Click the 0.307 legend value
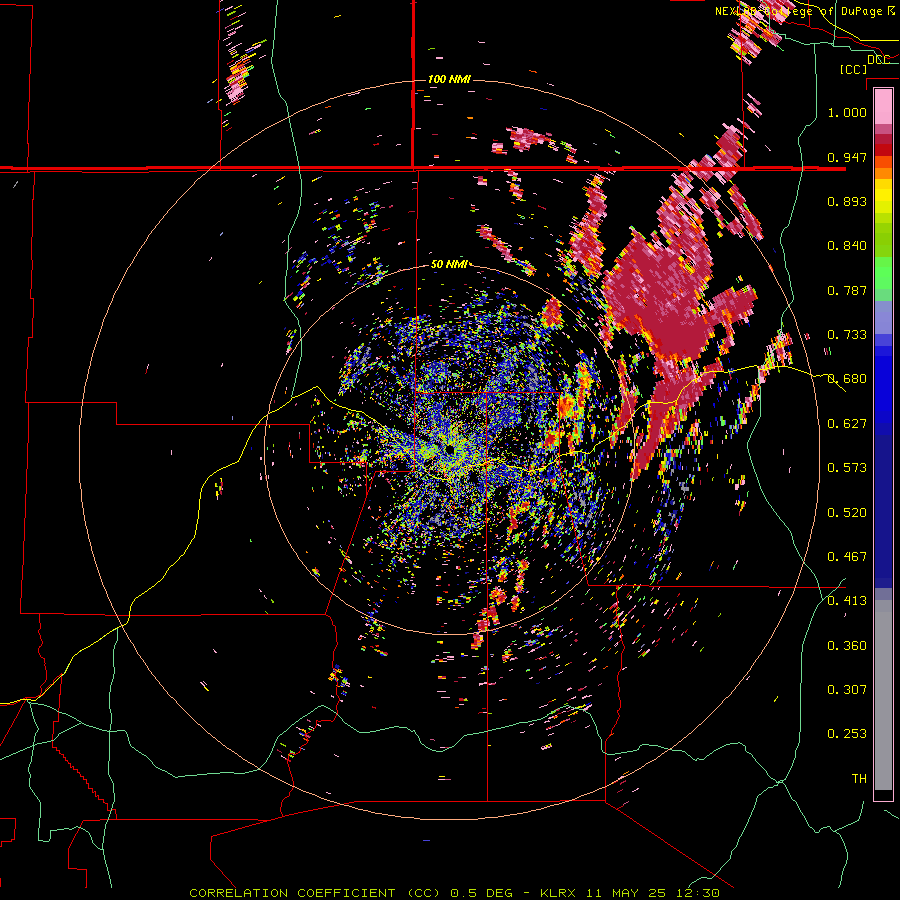Image resolution: width=900 pixels, height=900 pixels. coord(847,690)
